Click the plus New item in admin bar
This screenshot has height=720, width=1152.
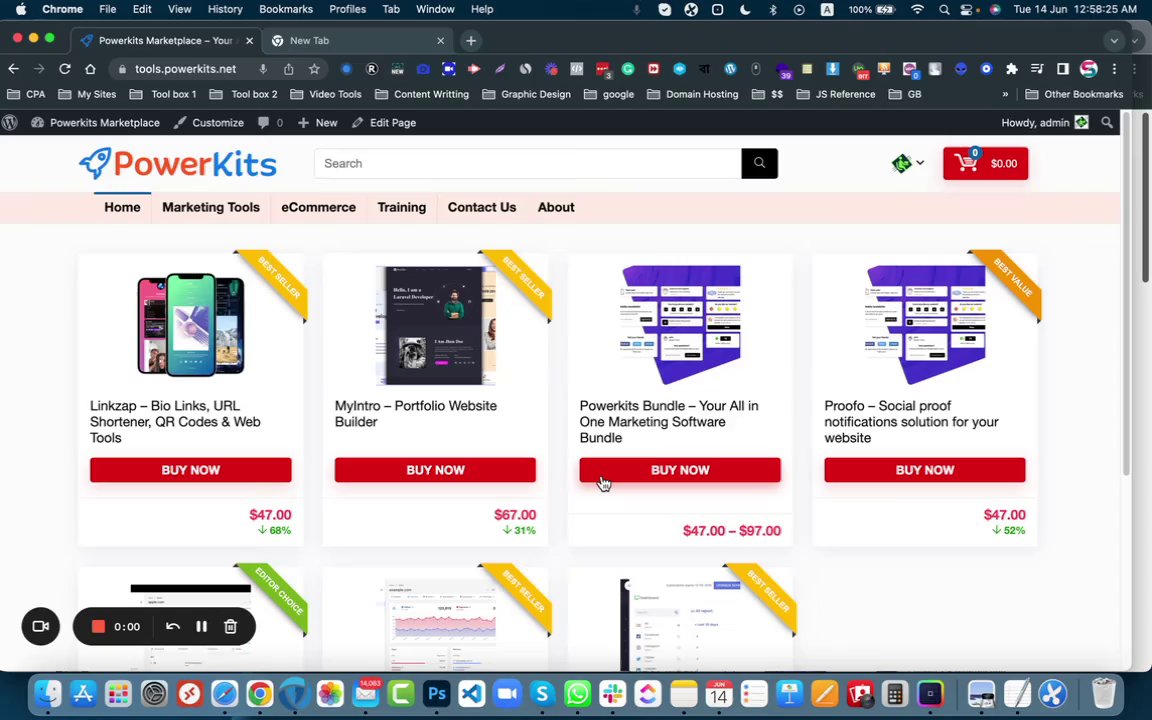click(317, 123)
